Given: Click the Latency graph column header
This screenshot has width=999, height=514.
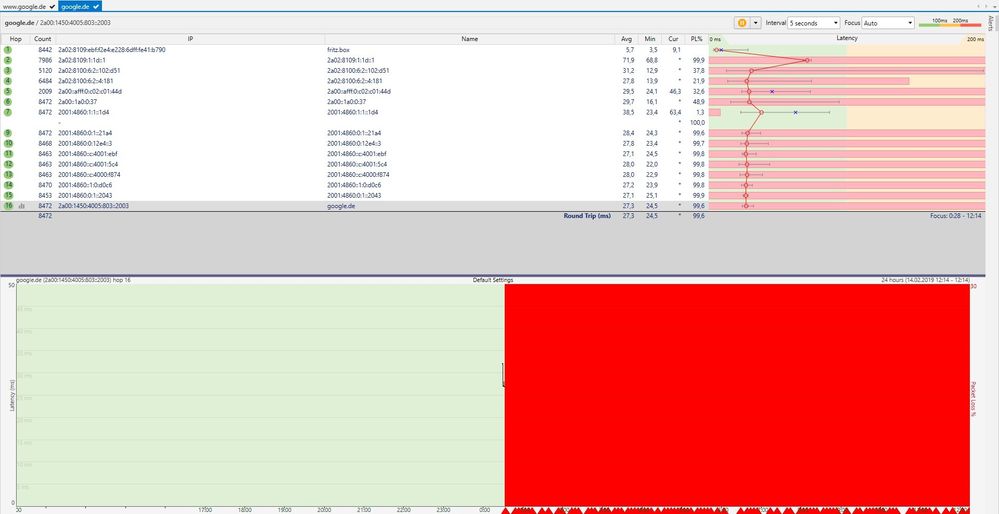Looking at the screenshot, I should (x=847, y=39).
